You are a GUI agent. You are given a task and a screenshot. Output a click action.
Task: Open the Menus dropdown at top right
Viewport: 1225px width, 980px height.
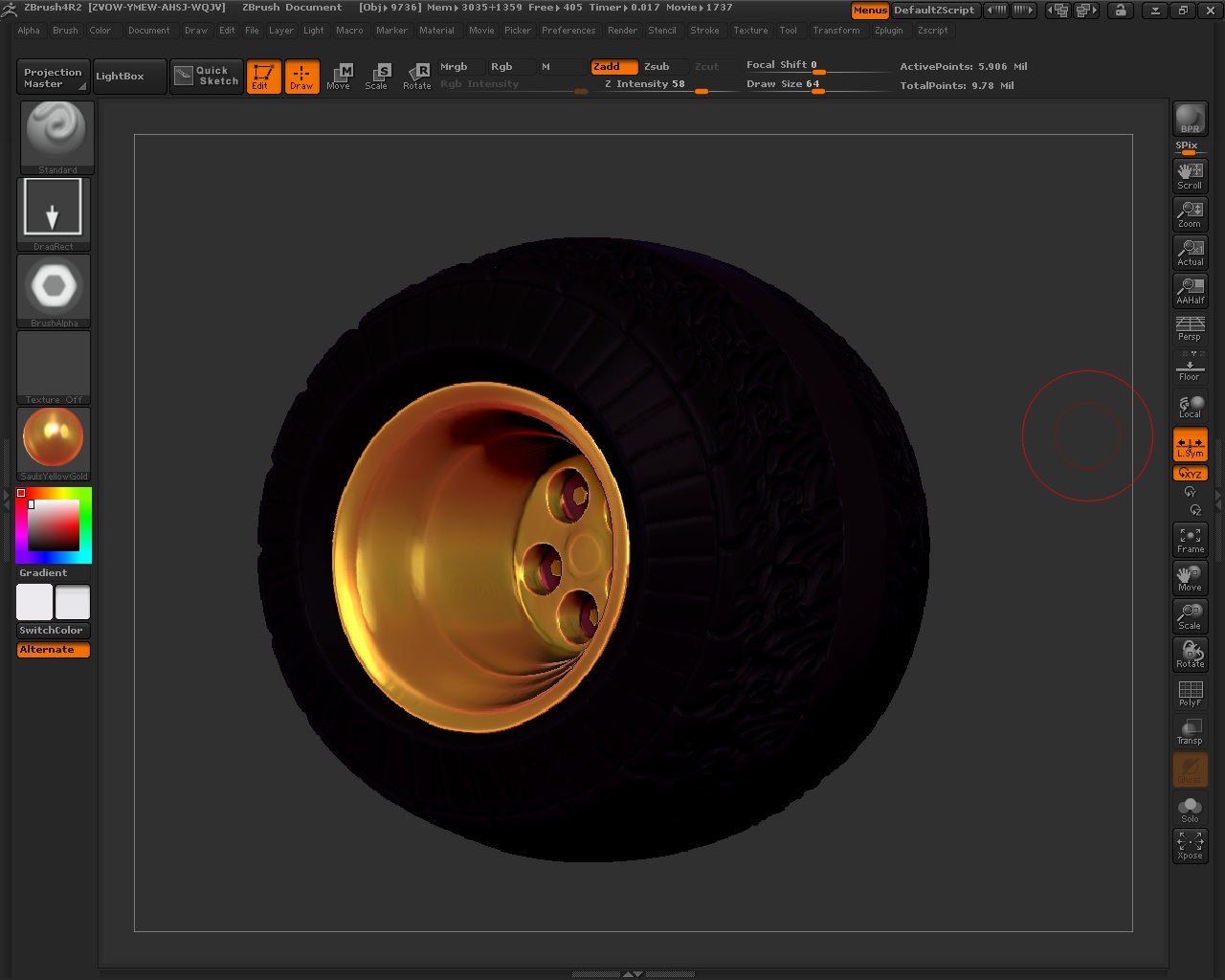click(x=869, y=11)
